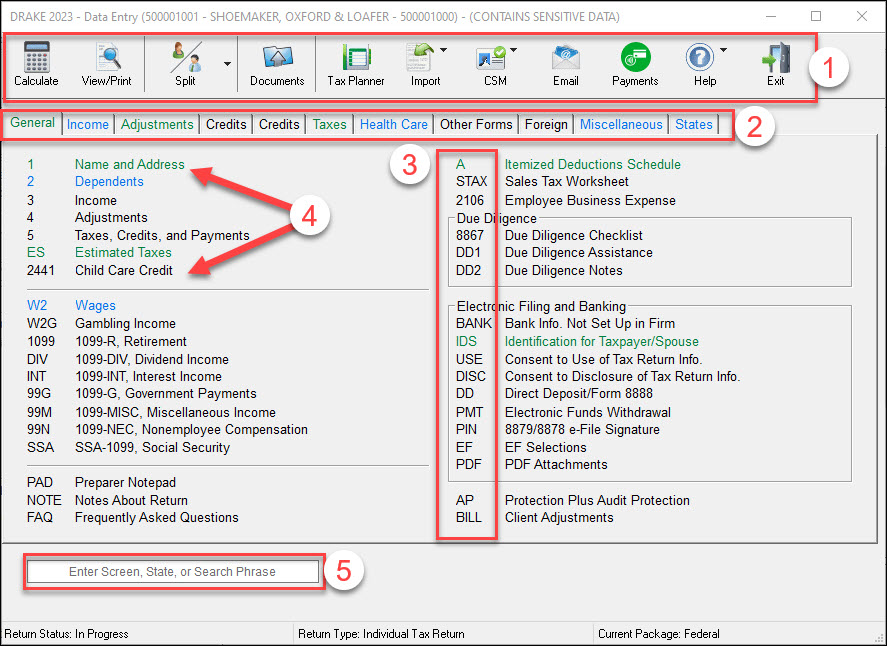Click the Return Status: In Progress text
Image resolution: width=887 pixels, height=646 pixels.
[x=66, y=634]
